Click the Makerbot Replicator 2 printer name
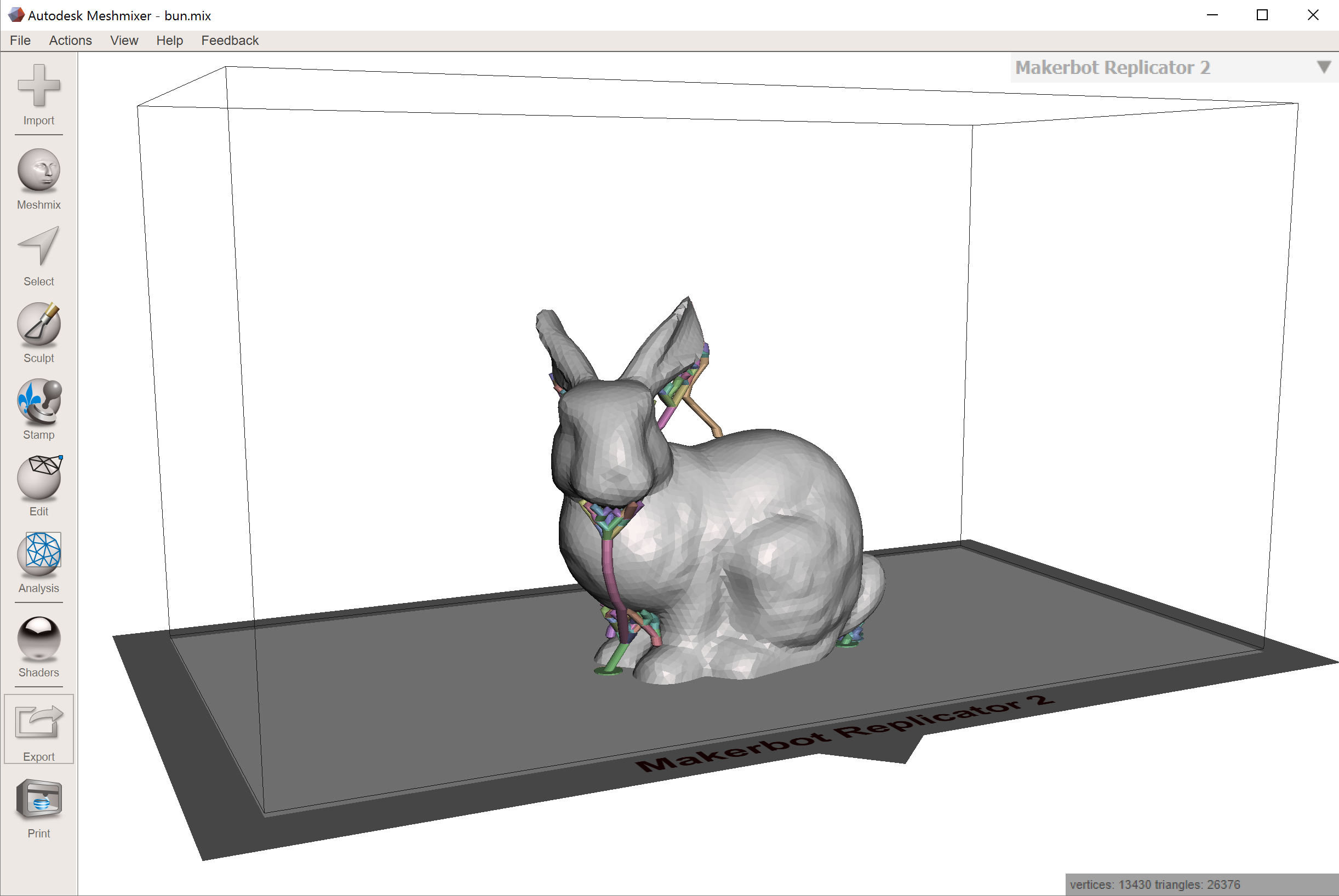The height and width of the screenshot is (896, 1339). (x=1112, y=67)
